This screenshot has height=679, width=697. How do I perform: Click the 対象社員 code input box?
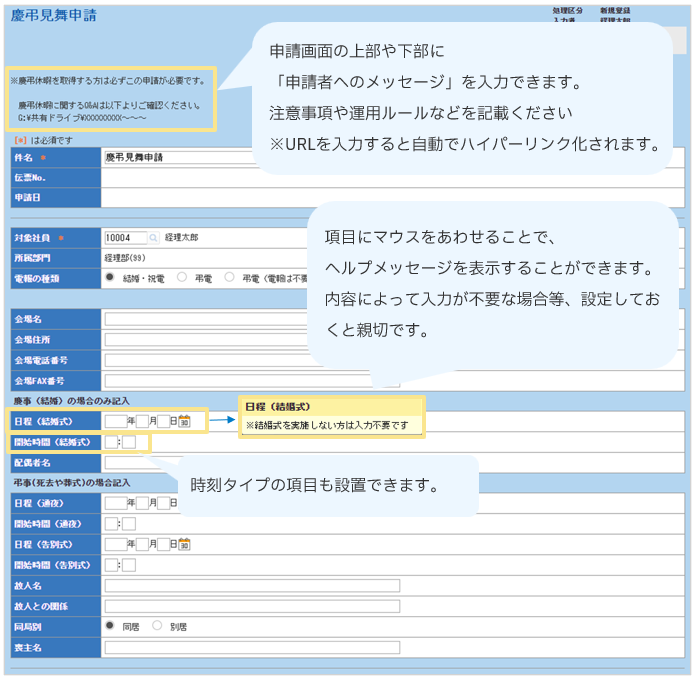tap(124, 238)
